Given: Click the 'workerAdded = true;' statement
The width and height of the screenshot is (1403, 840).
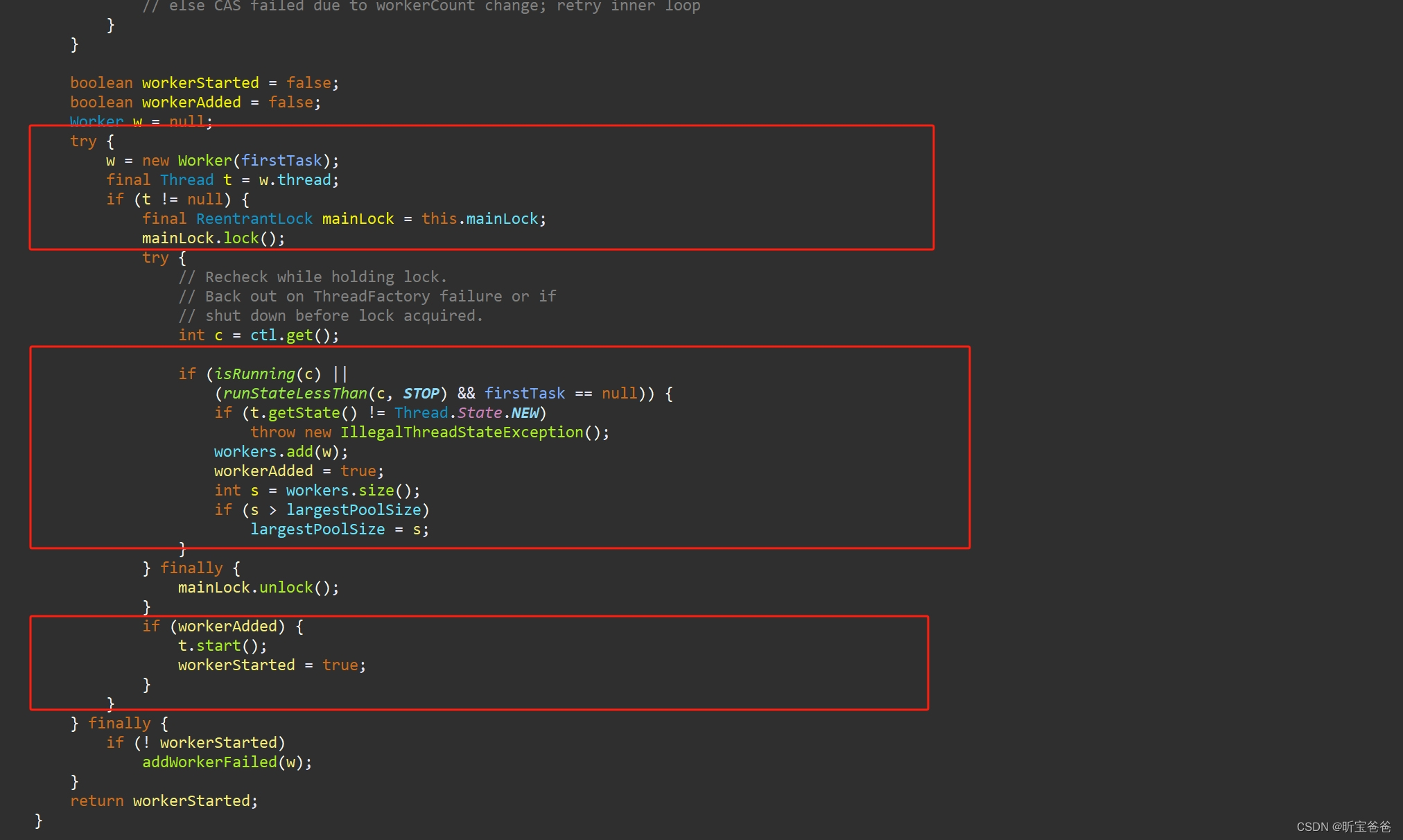Looking at the screenshot, I should 299,471.
